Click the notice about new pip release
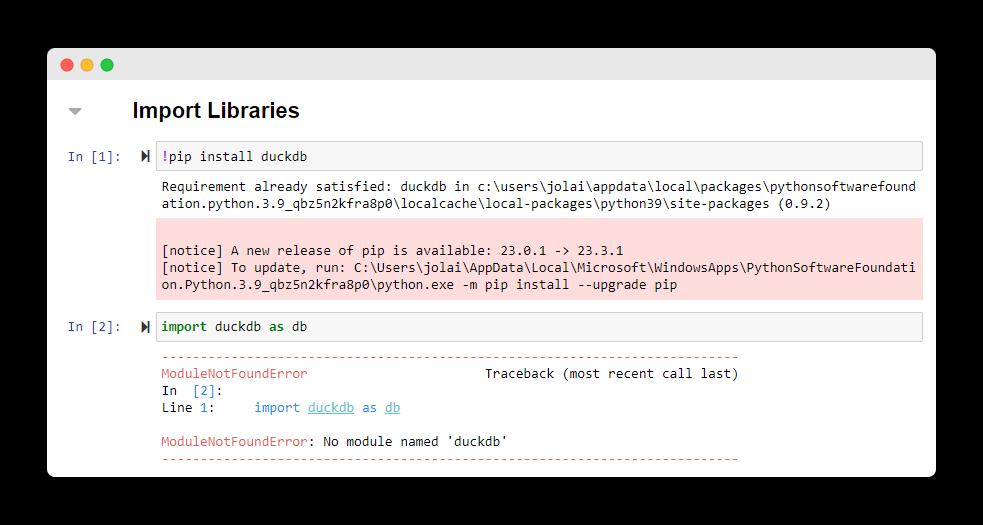 392,251
